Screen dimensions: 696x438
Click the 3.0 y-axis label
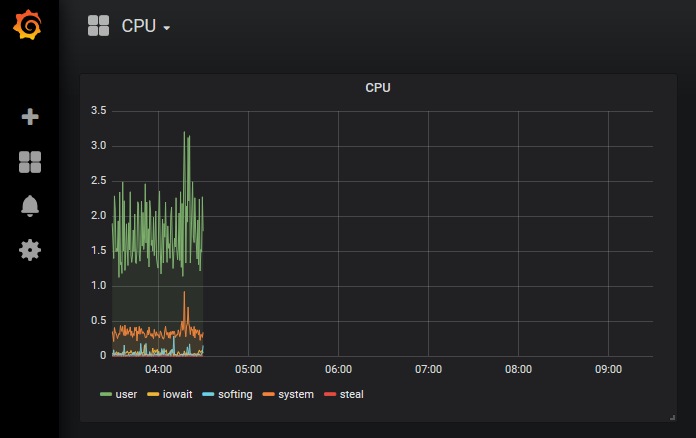coord(99,146)
